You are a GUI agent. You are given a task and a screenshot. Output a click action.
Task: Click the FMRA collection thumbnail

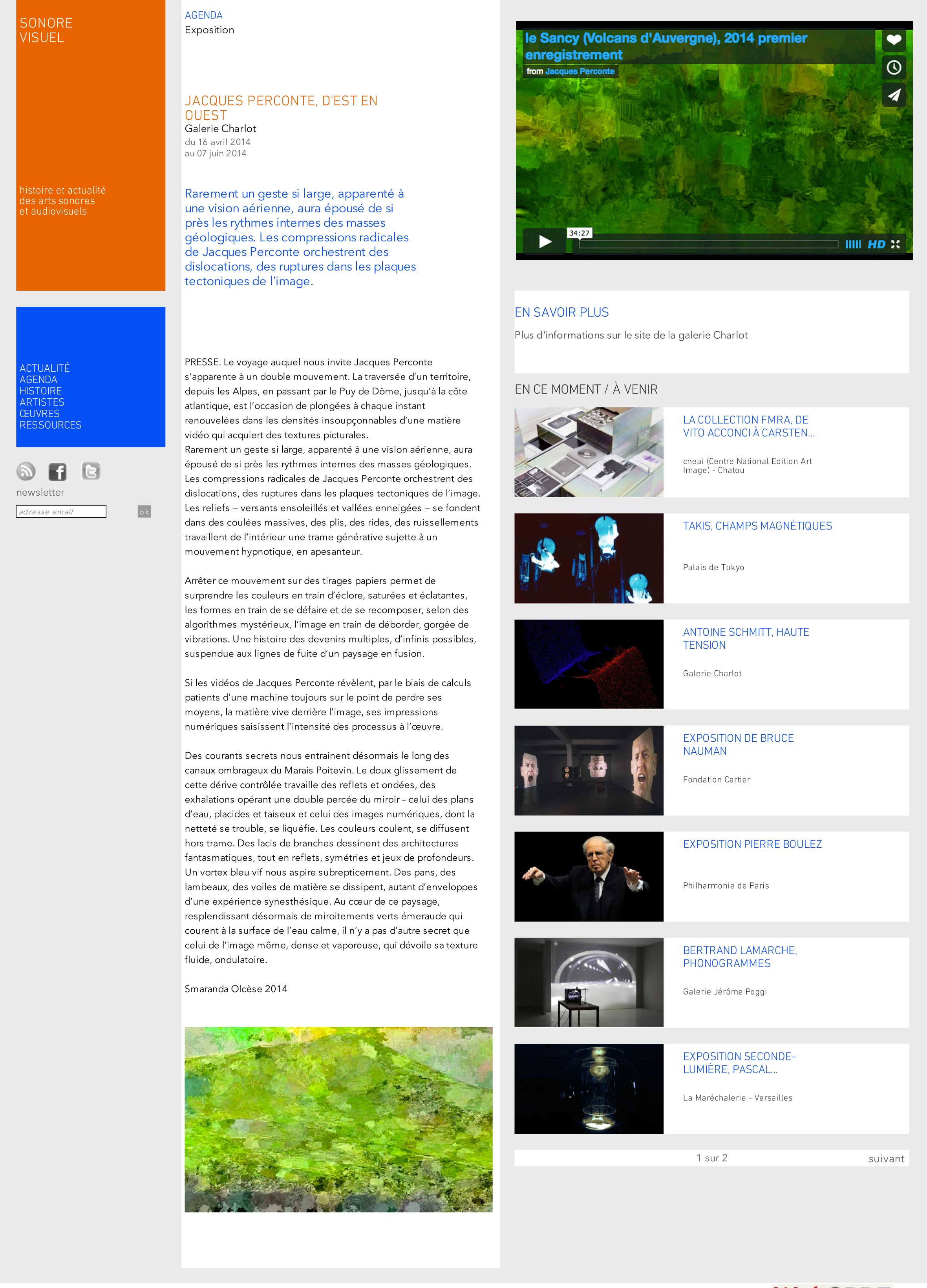click(589, 452)
